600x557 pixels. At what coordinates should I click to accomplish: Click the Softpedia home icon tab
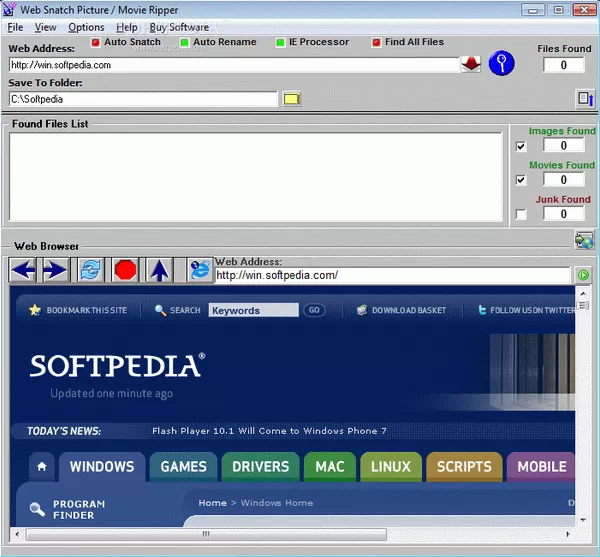42,466
